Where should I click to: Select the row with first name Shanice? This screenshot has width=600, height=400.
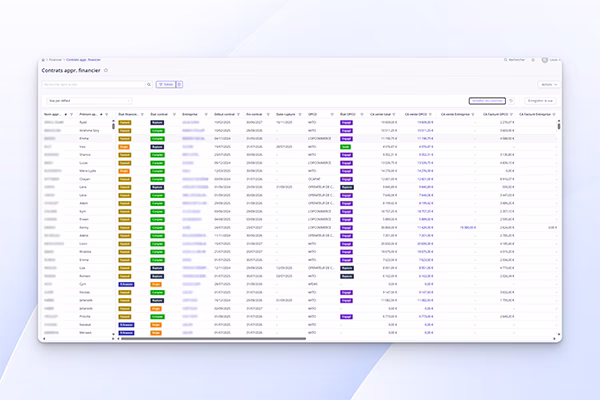(x=300, y=155)
